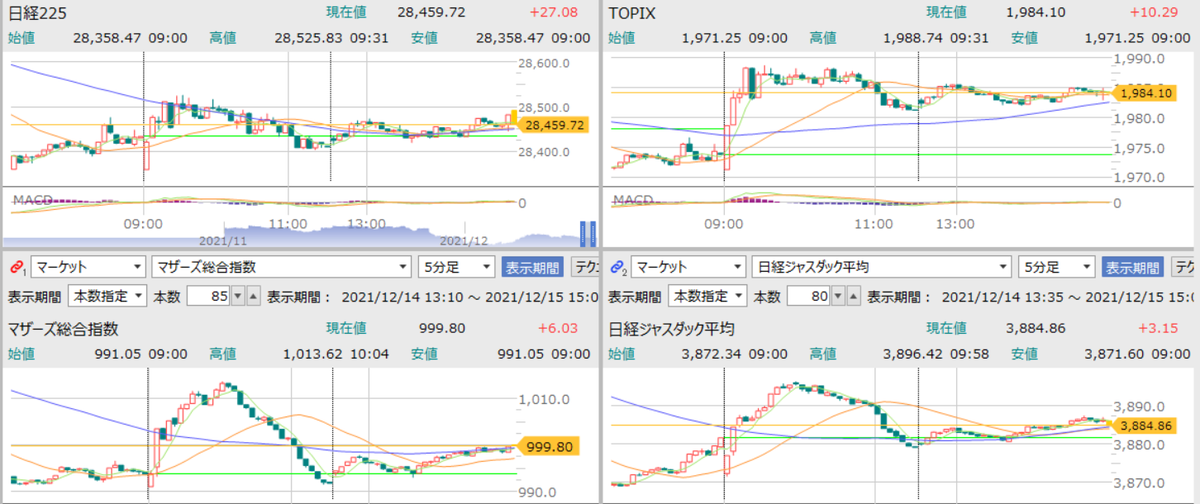Increase 本数 with the up arrow beside 80
1200x504 pixels.
[853, 297]
